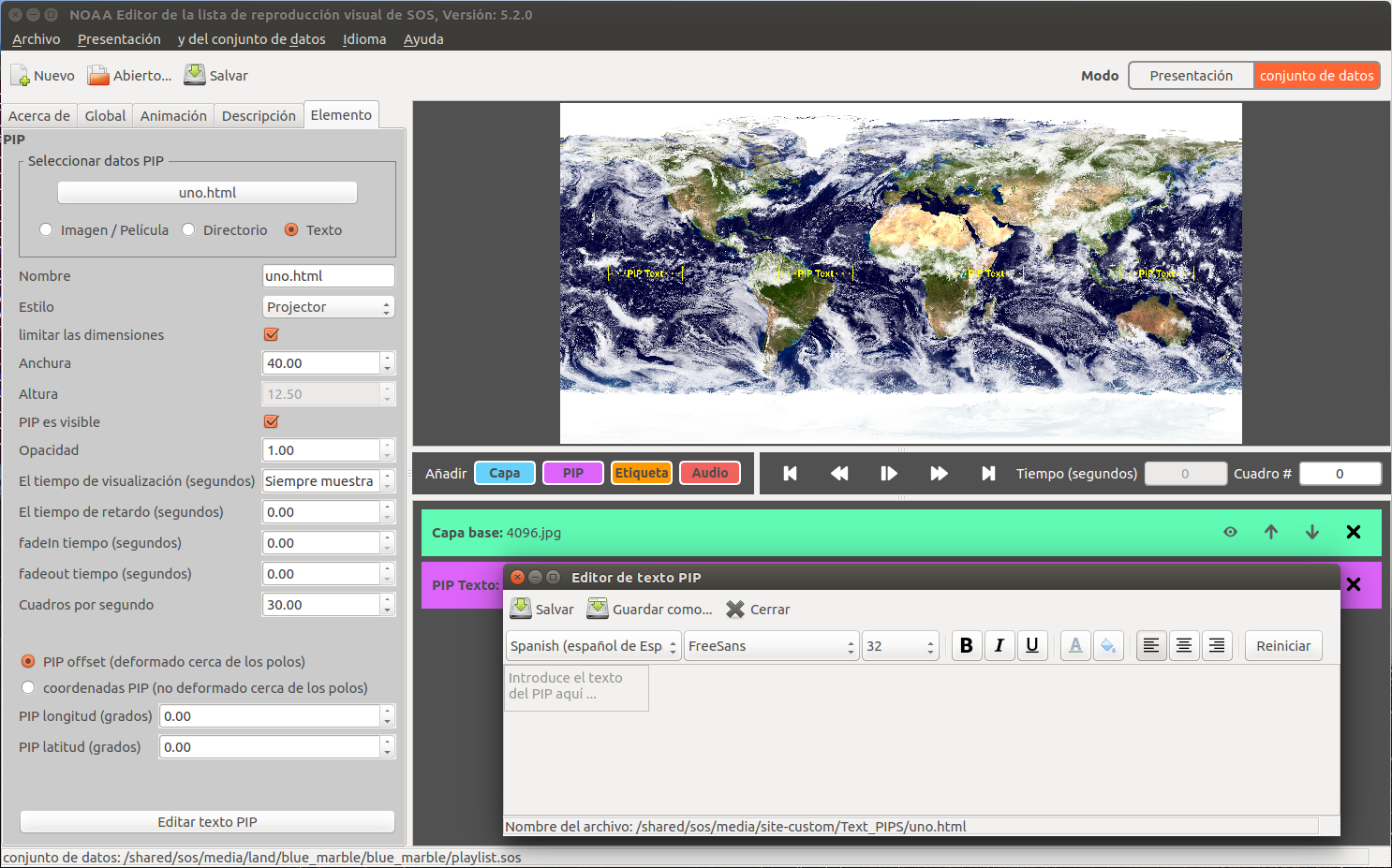
Task: Add a PIP element
Action: (573, 473)
